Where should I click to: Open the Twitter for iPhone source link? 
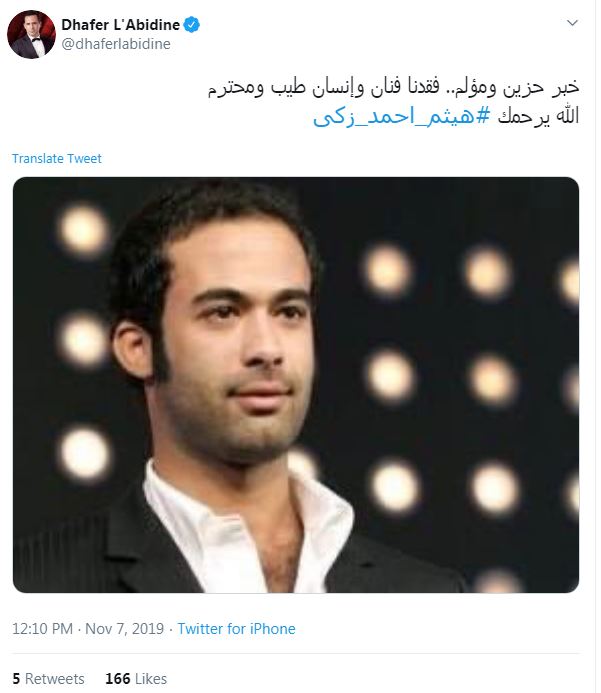[x=236, y=628]
